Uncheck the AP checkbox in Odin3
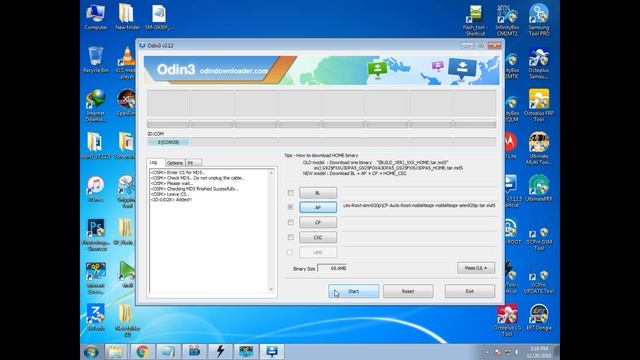 tap(291, 207)
